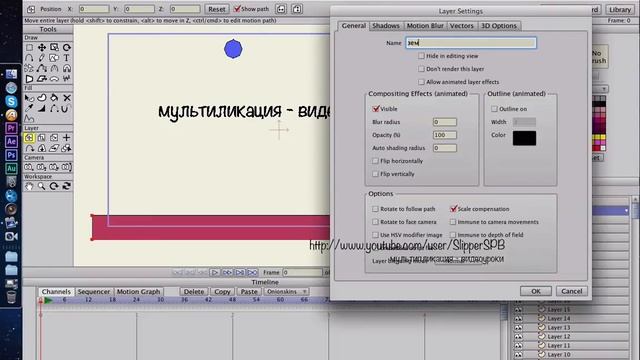The width and height of the screenshot is (640, 360).
Task: Open Adobe After Effects from the dock
Action: (x=11, y=141)
